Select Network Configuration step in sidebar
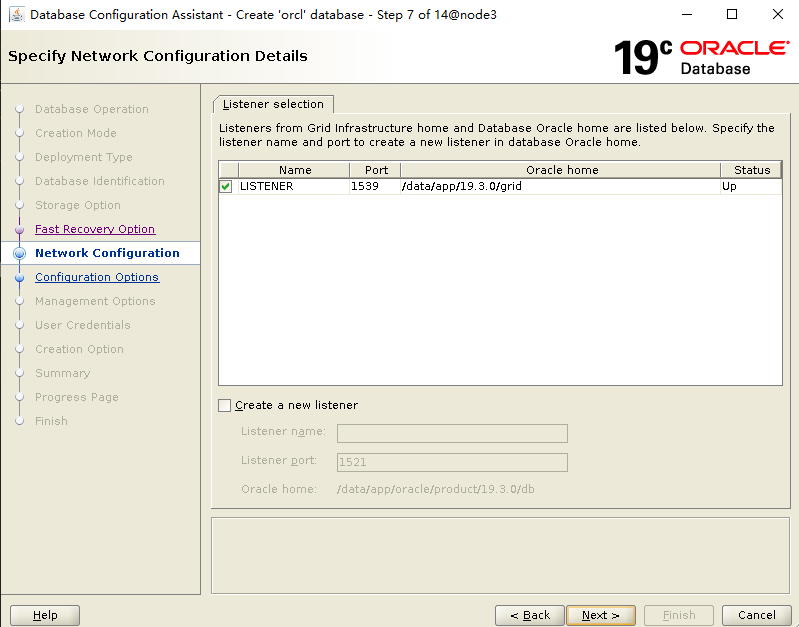Screen dimensions: 799x627 tap(107, 253)
